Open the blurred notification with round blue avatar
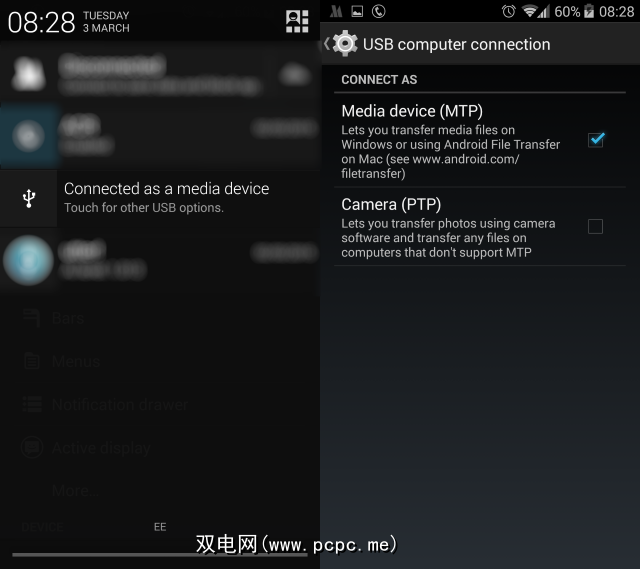 160,260
